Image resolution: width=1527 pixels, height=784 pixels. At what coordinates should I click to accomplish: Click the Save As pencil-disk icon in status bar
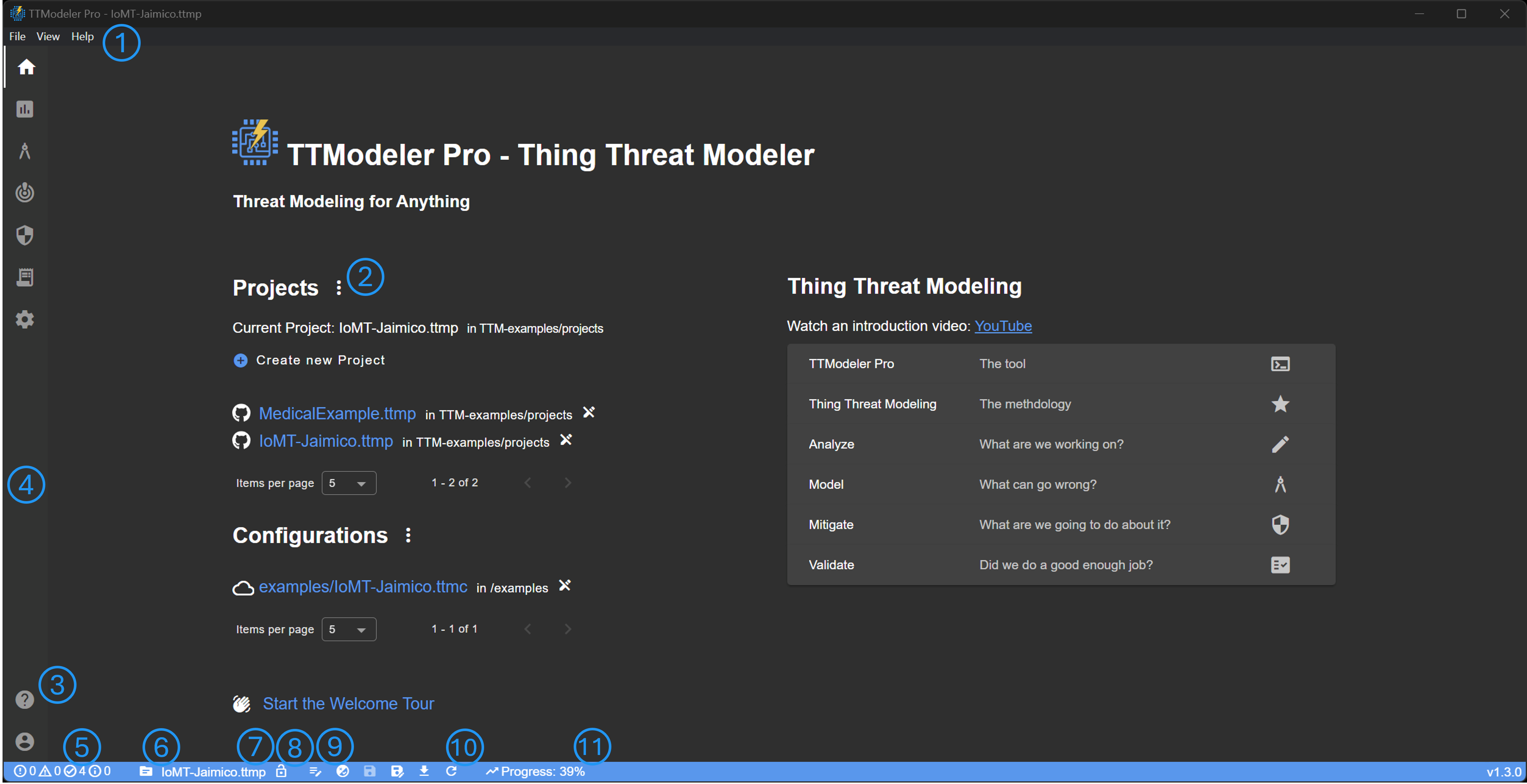click(397, 772)
